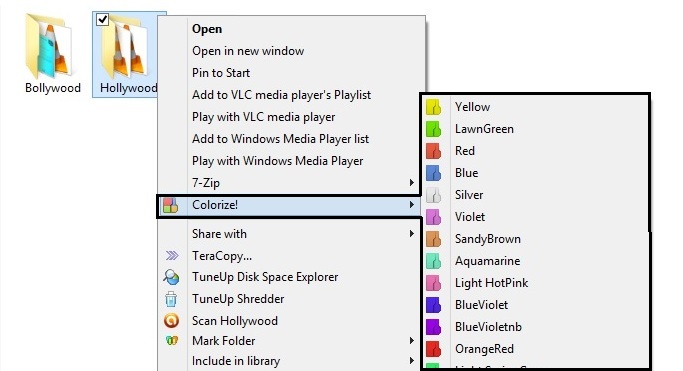683x371 pixels.
Task: Click the Mark Folder icon
Action: (x=172, y=341)
